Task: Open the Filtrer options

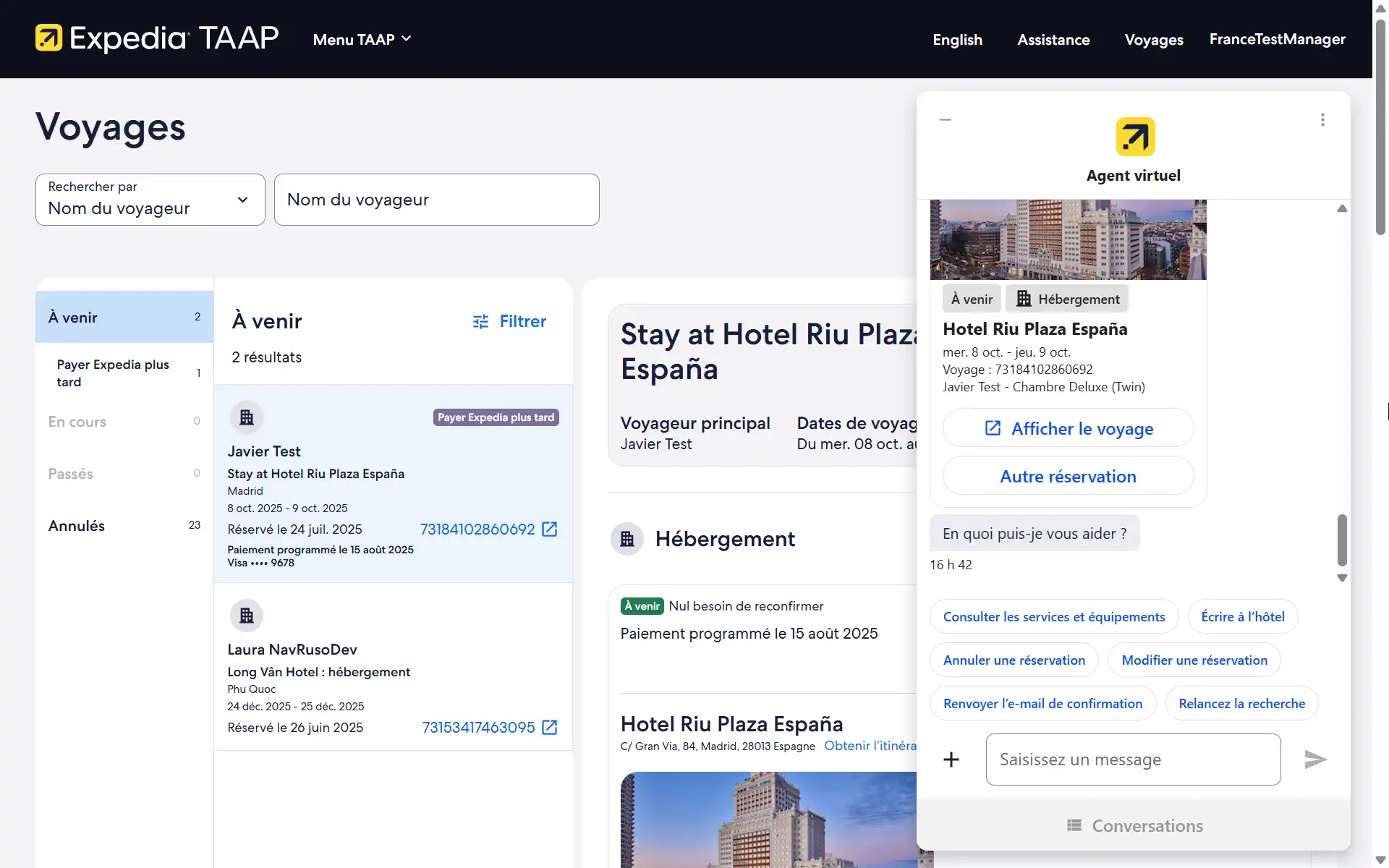Action: click(x=509, y=321)
